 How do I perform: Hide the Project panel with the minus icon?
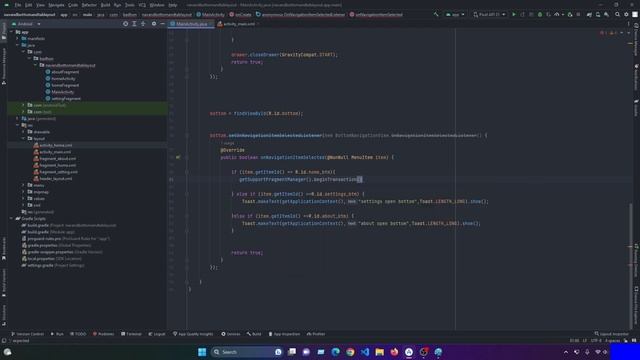pyautogui.click(x=162, y=24)
